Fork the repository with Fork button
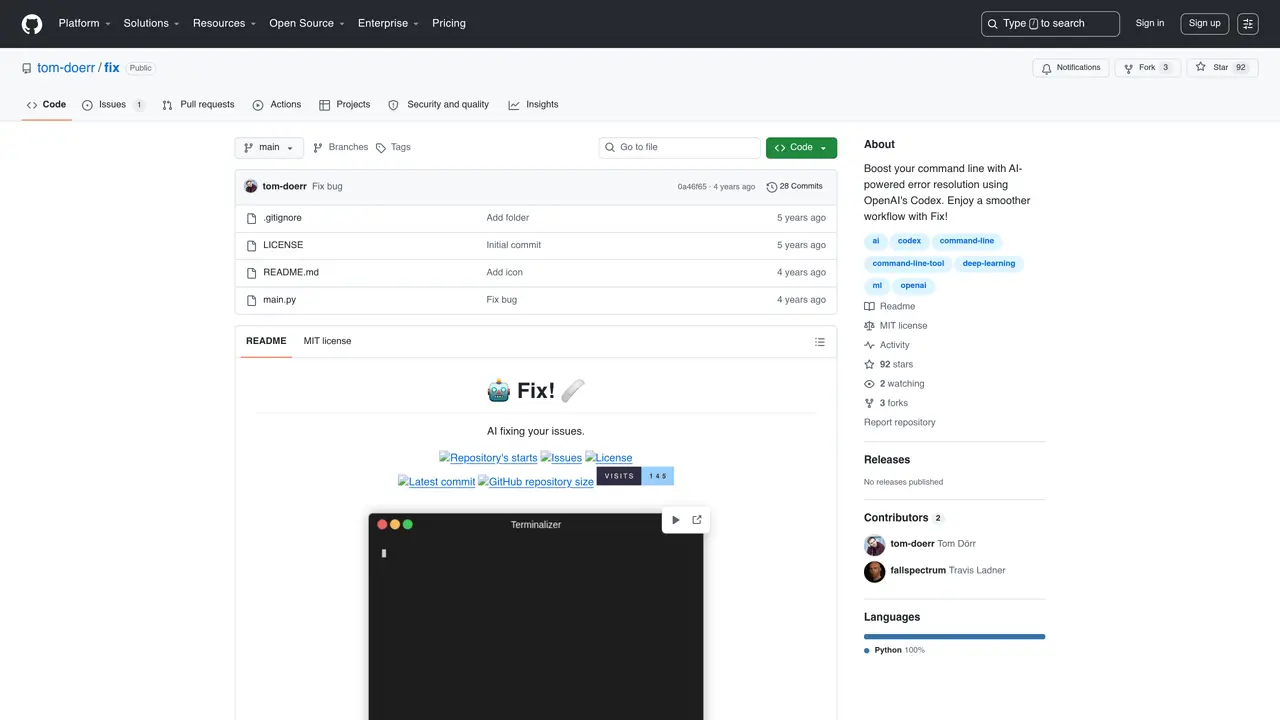The width and height of the screenshot is (1280, 720). [x=1147, y=68]
